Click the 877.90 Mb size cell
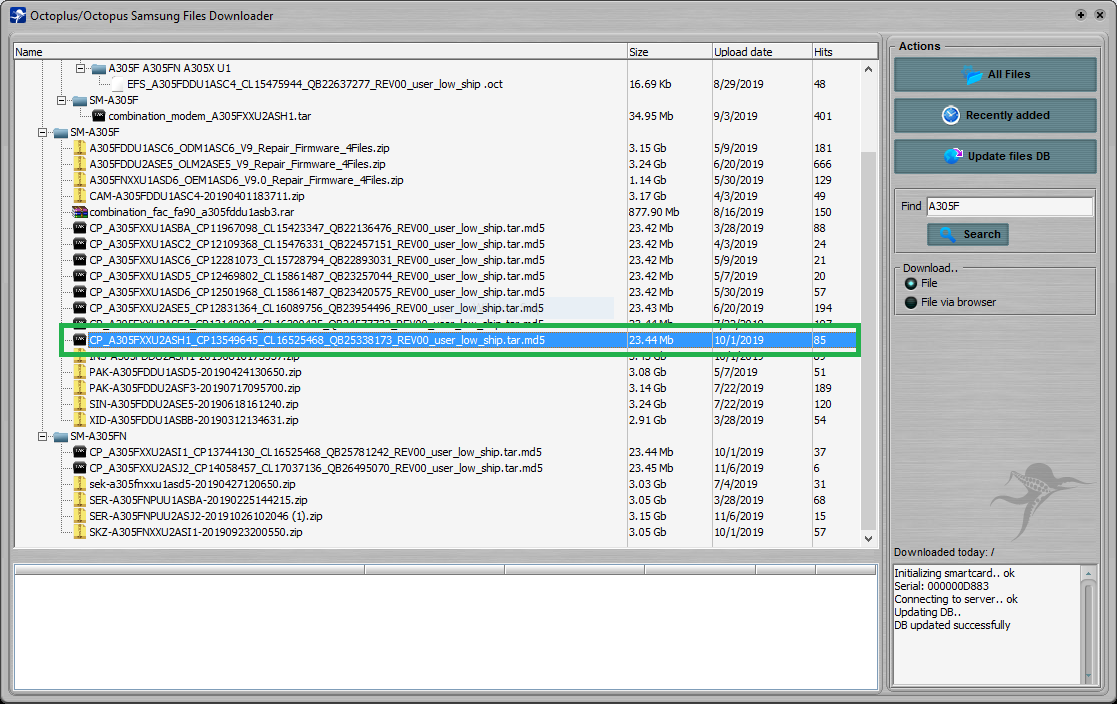The image size is (1117, 704). point(654,212)
